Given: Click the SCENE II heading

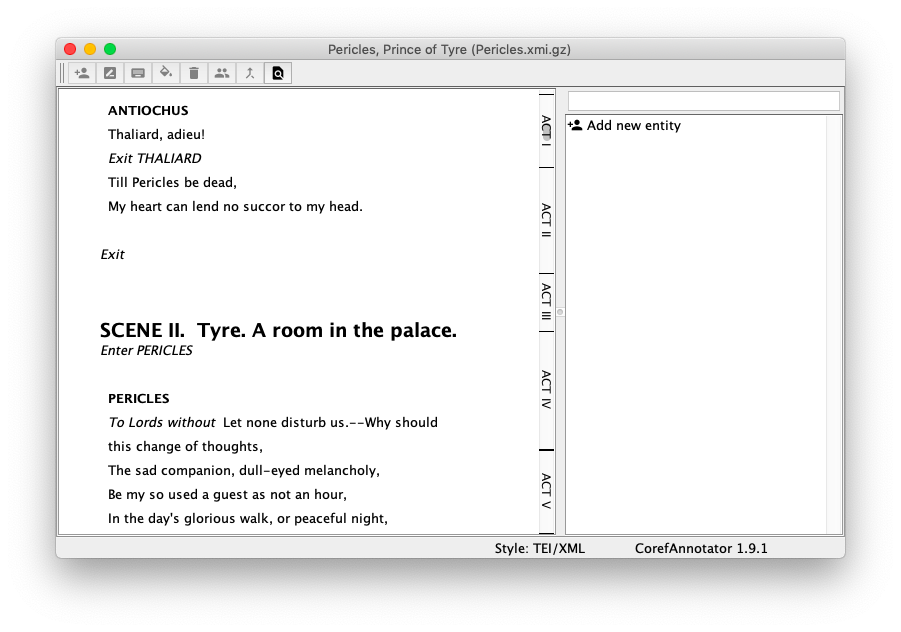Looking at the screenshot, I should 278,330.
